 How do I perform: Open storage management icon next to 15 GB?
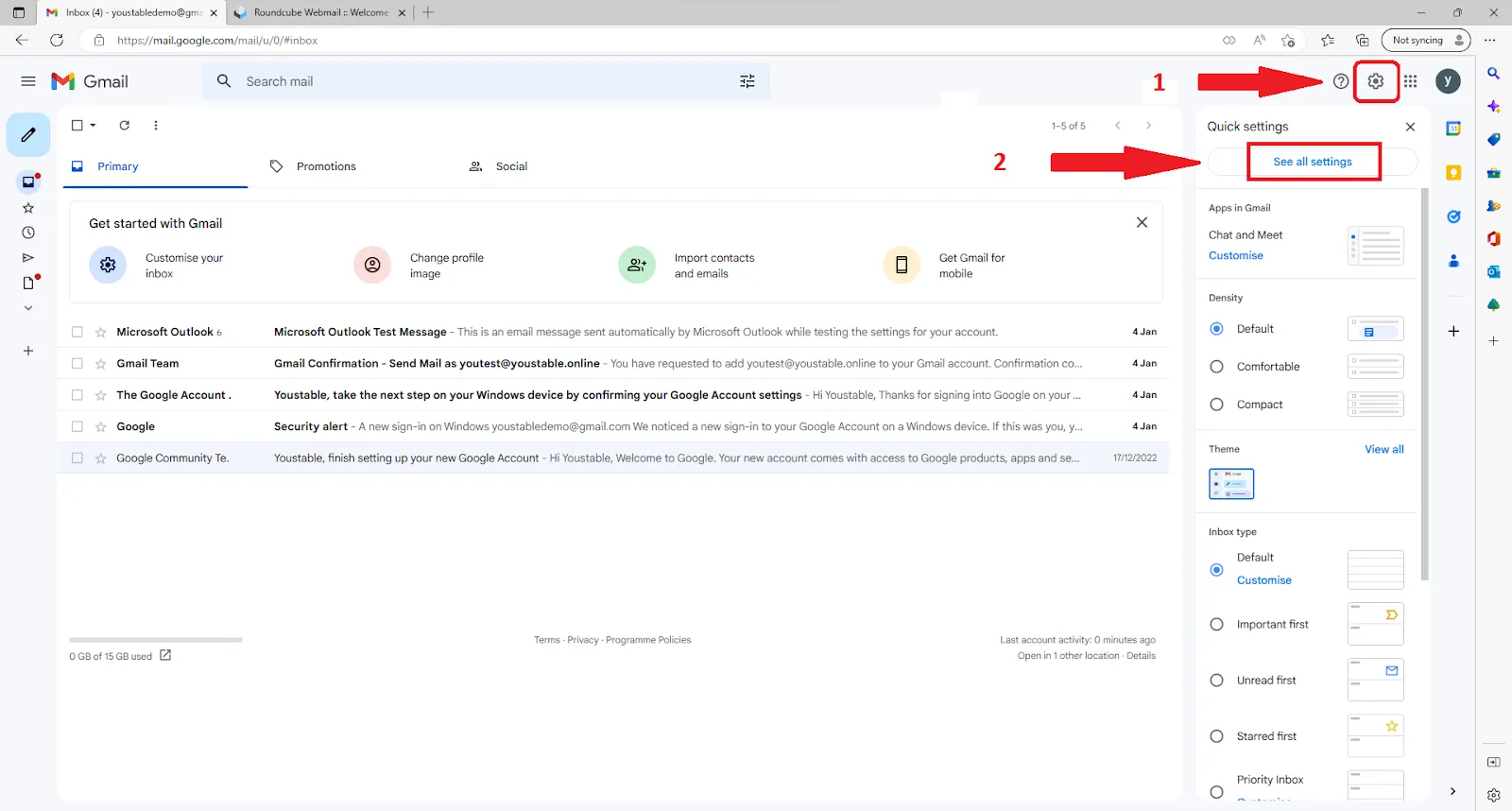(x=165, y=655)
